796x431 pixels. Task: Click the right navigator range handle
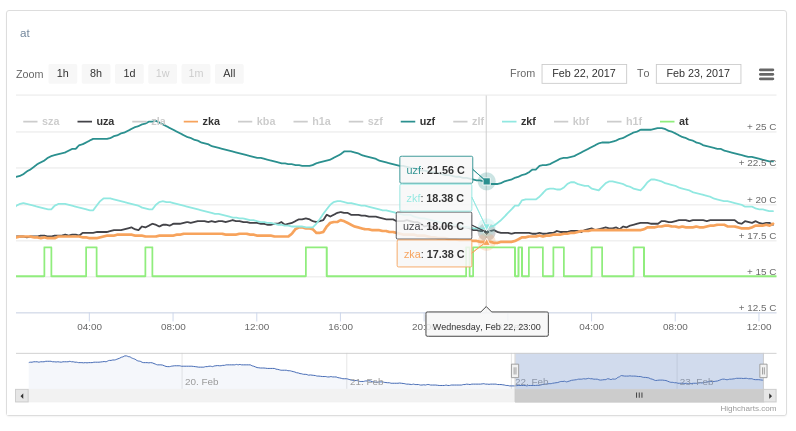point(763,371)
